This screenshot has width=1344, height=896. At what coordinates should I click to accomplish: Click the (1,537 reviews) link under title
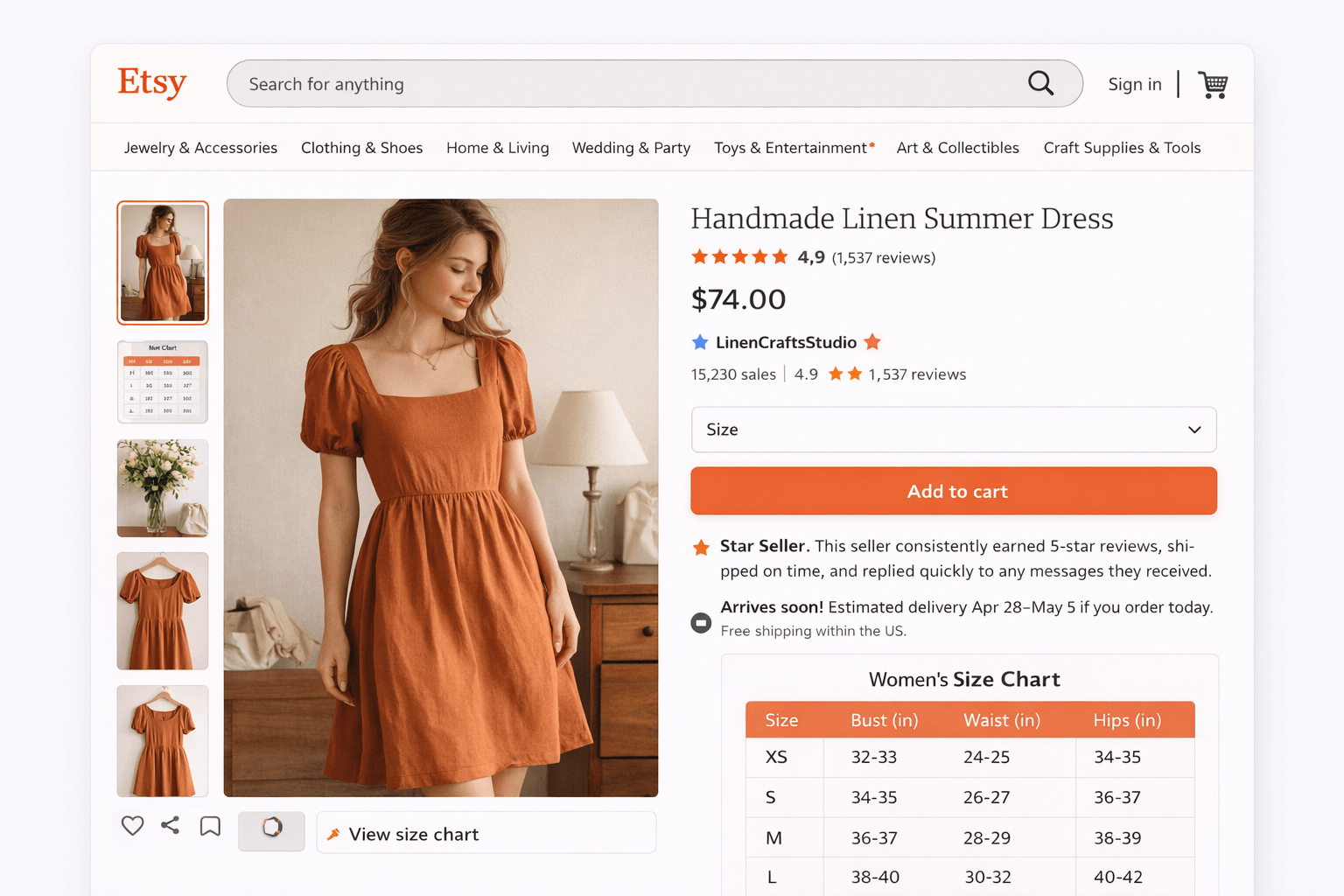(x=884, y=258)
